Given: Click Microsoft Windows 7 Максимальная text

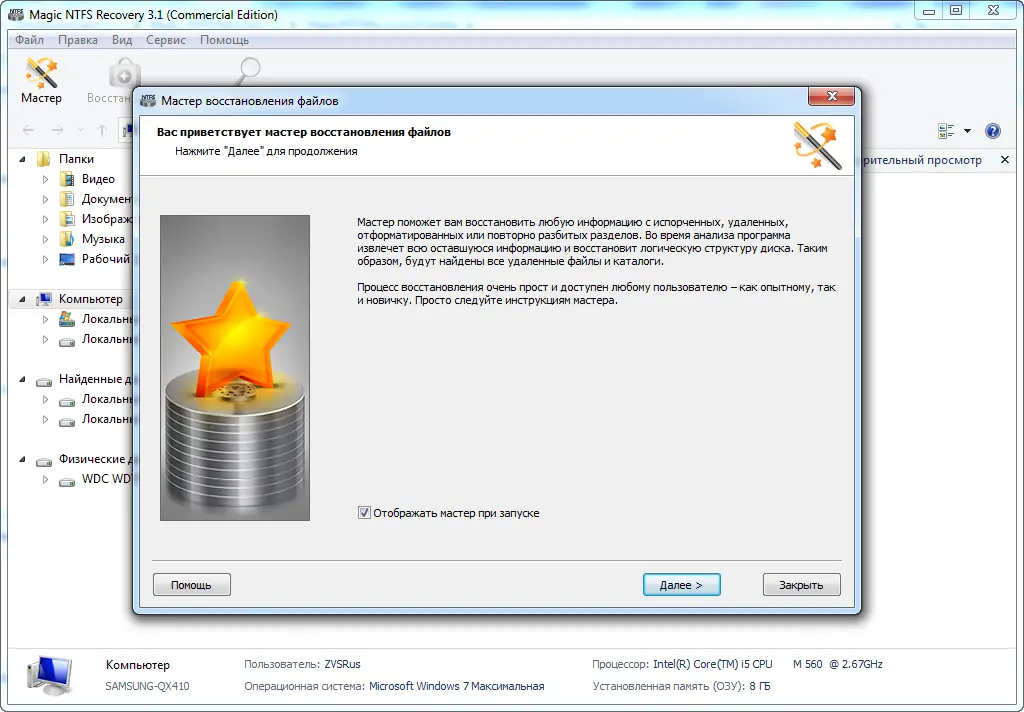Looking at the screenshot, I should point(456,686).
